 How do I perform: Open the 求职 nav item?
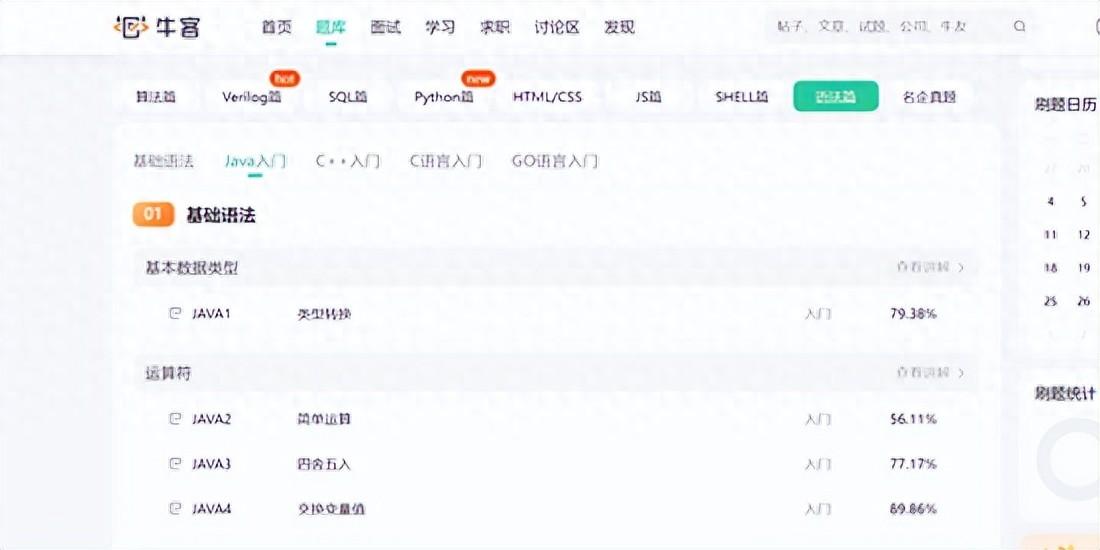click(x=495, y=27)
